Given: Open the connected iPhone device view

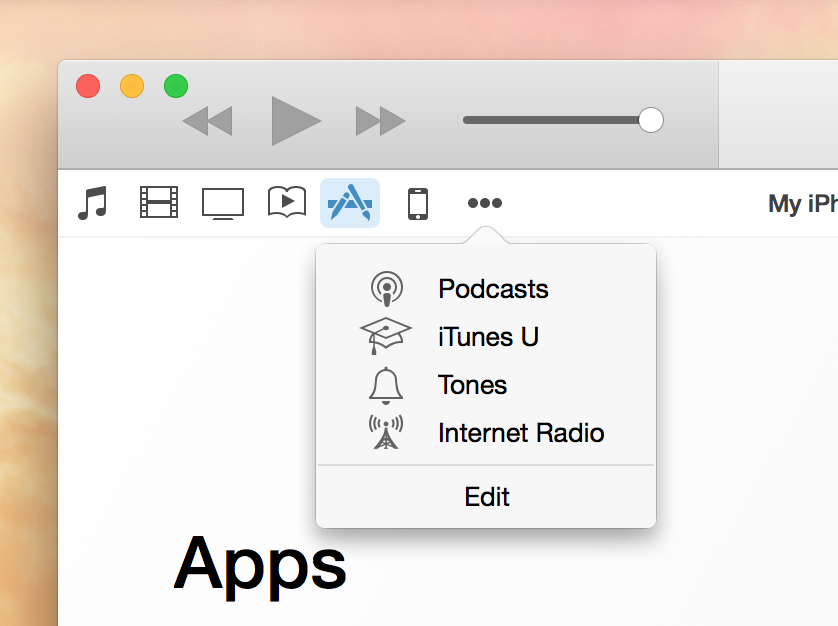Looking at the screenshot, I should (x=417, y=203).
